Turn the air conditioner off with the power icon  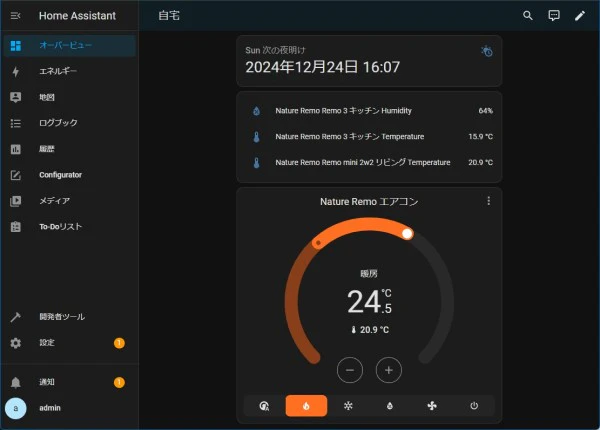[474, 406]
